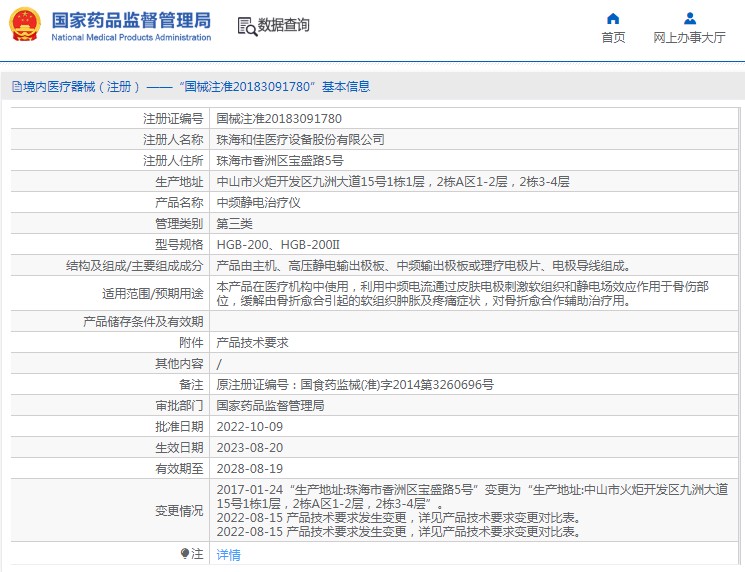Click National Medical Products Administration subtitle
This screenshot has width=745, height=572.
pyautogui.click(x=131, y=37)
